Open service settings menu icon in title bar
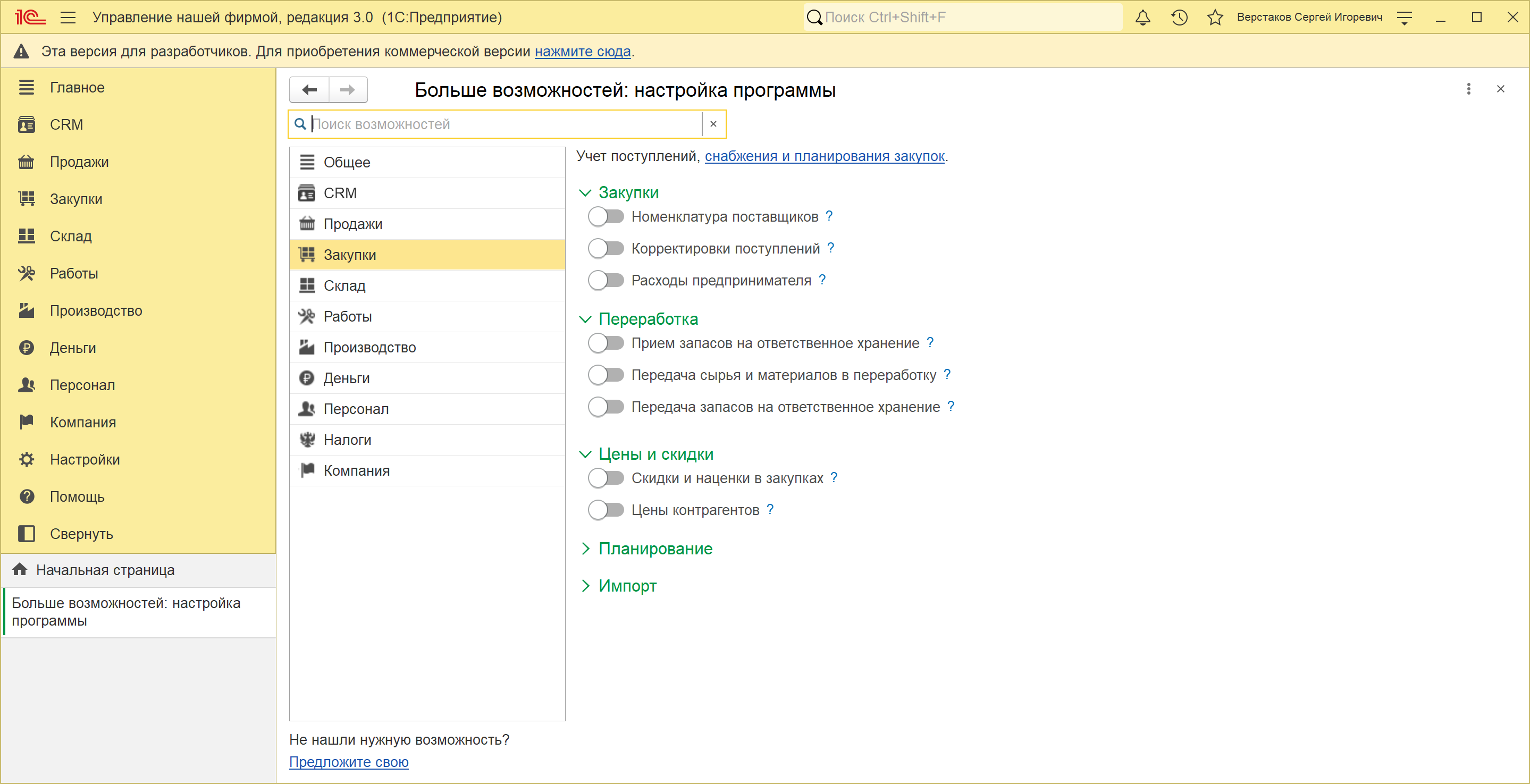The width and height of the screenshot is (1530, 784). point(1405,18)
